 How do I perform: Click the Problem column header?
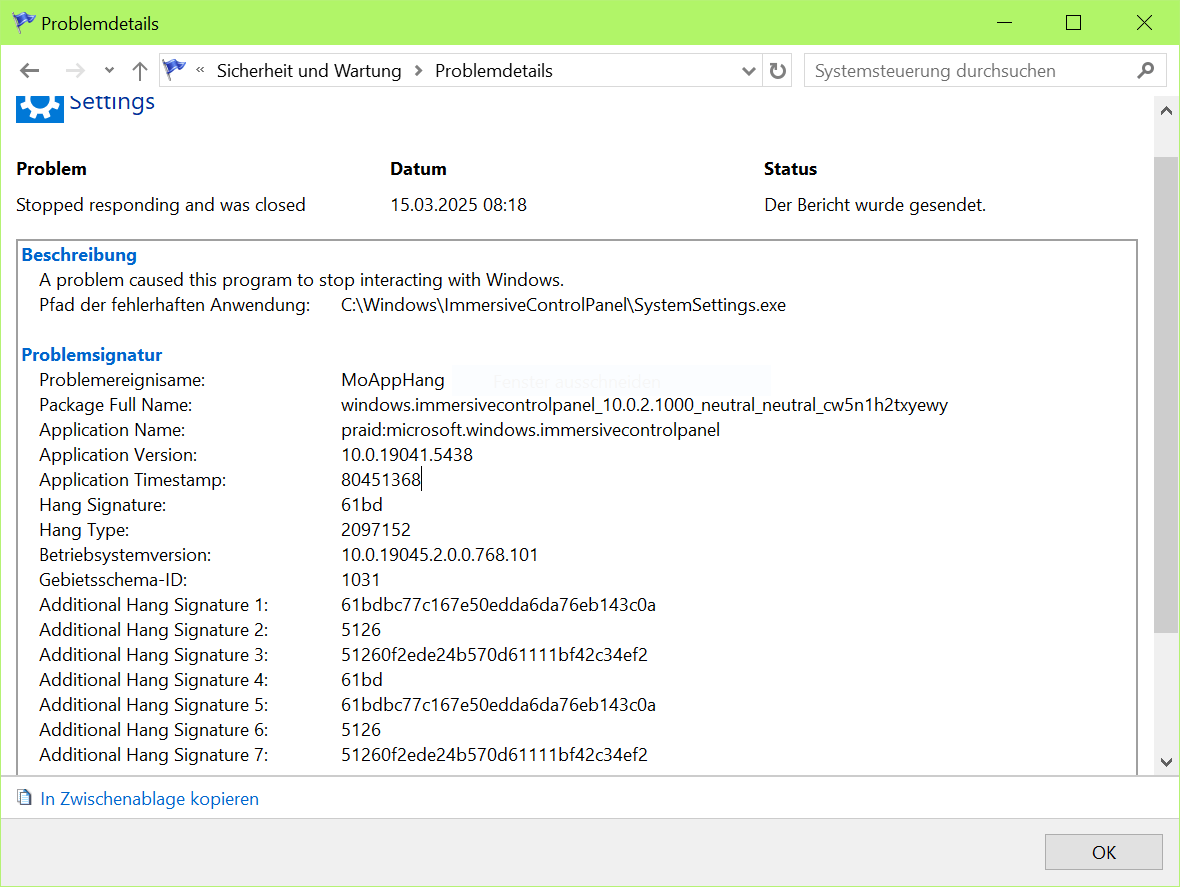point(51,169)
